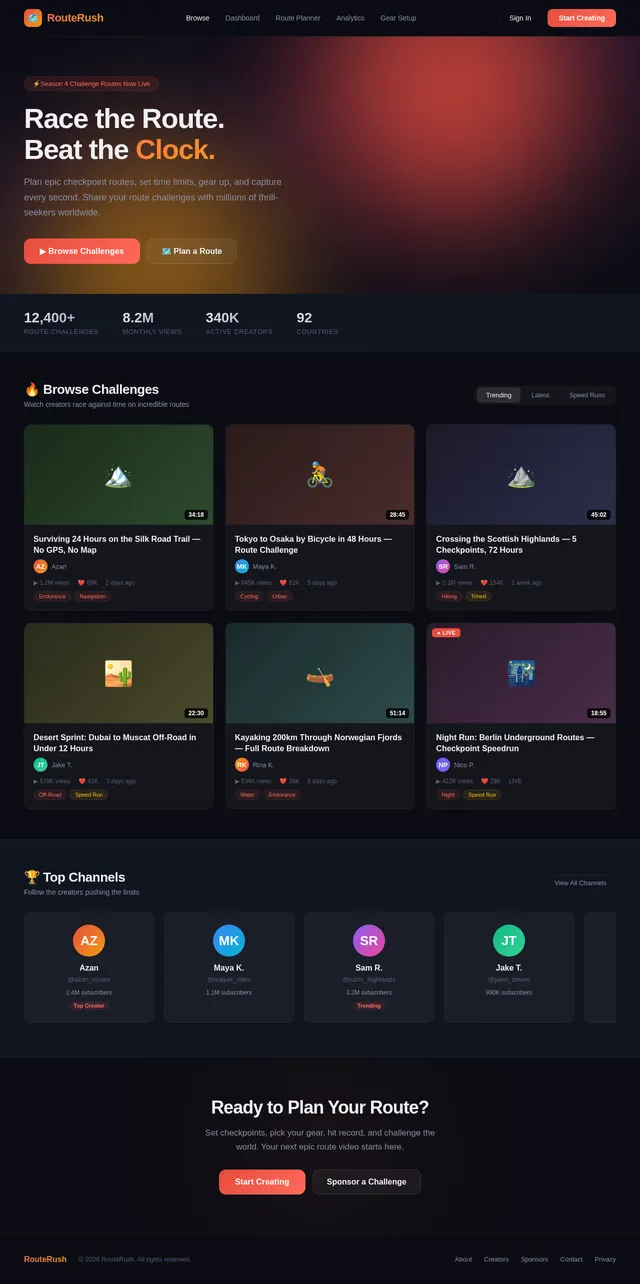Follow the View All Channels link
The width and height of the screenshot is (640, 1284).
[580, 883]
